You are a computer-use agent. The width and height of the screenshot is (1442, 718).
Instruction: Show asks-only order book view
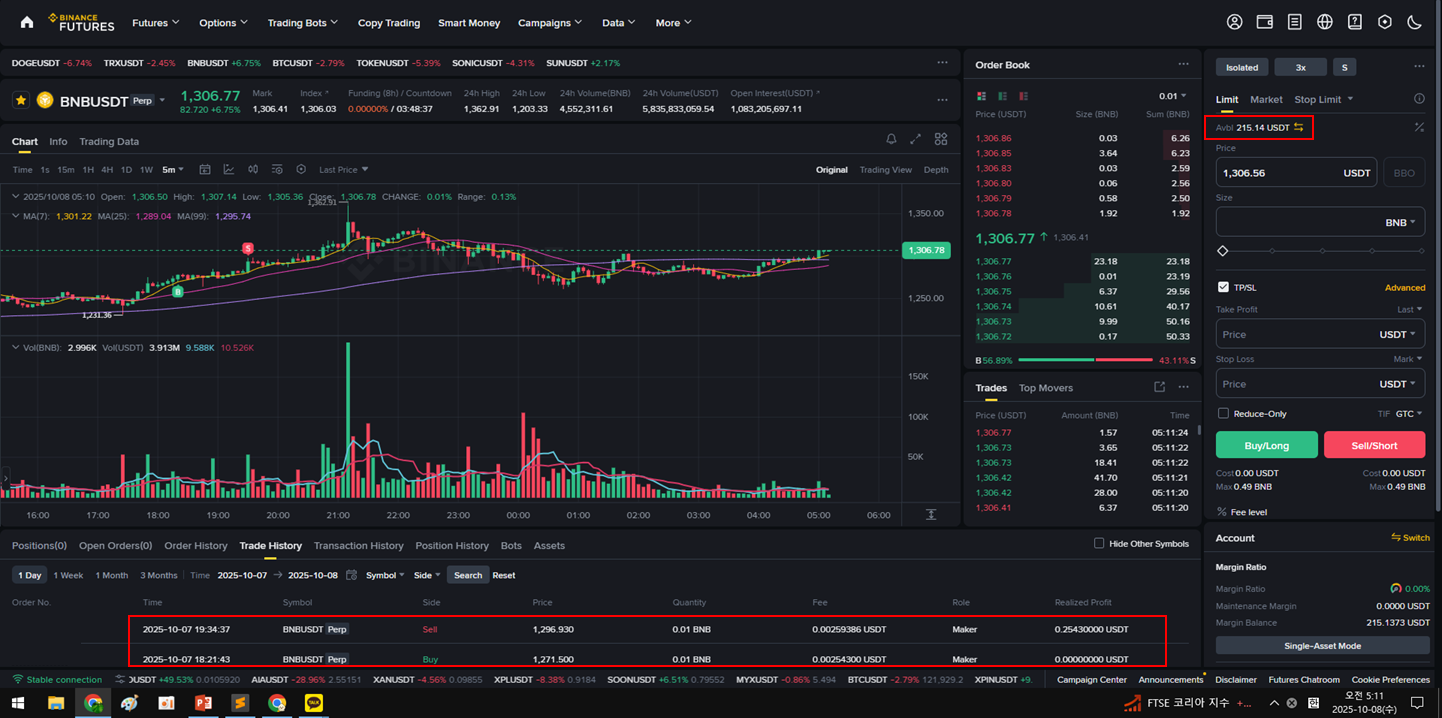pyautogui.click(x=1023, y=96)
